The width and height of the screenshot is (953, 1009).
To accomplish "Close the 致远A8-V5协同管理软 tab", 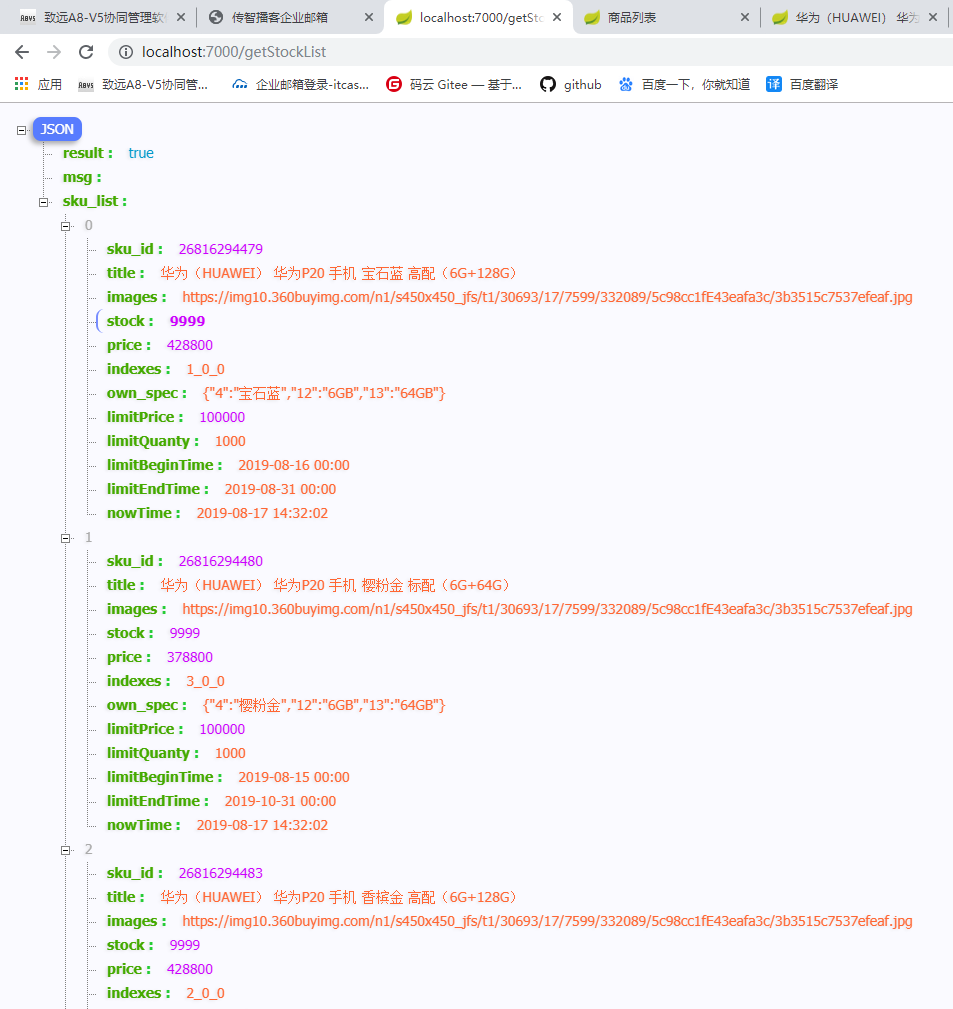I will (181, 17).
